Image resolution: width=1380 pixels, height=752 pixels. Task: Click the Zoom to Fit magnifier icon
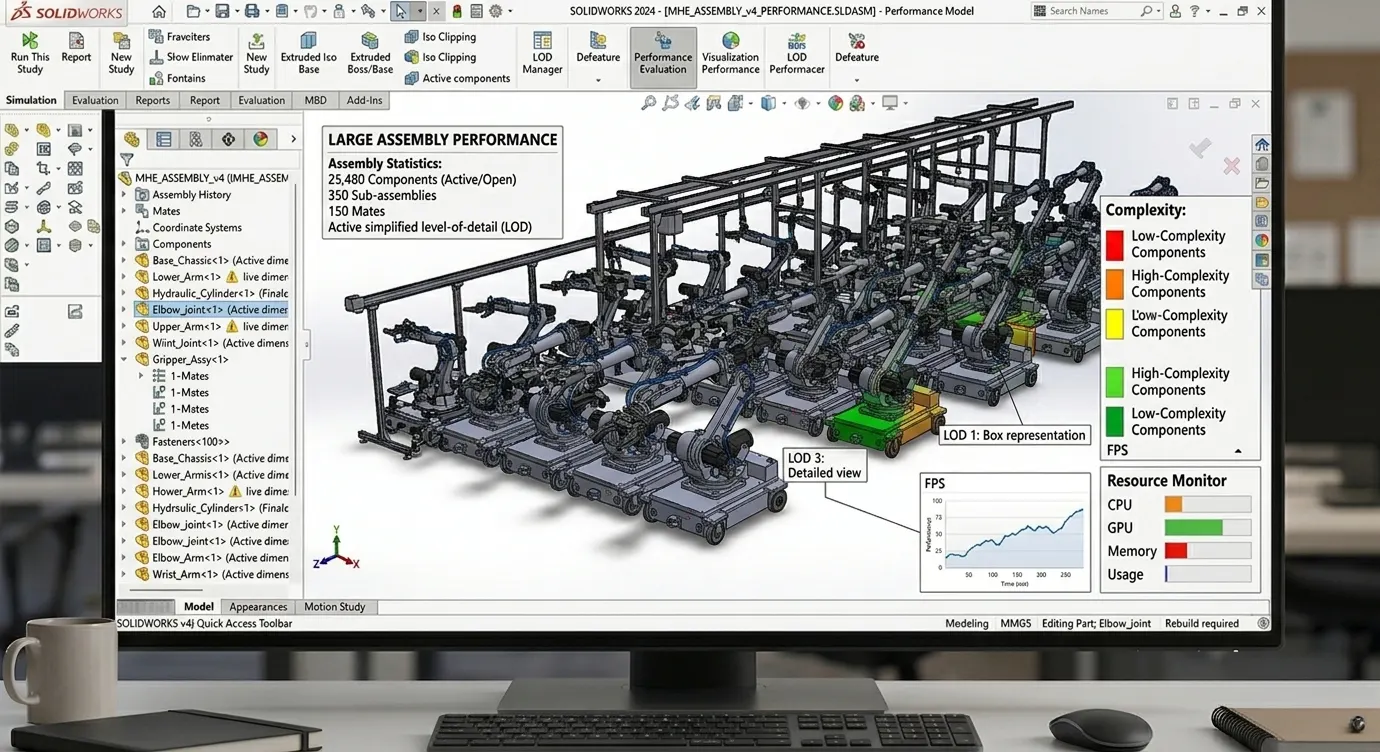click(649, 103)
